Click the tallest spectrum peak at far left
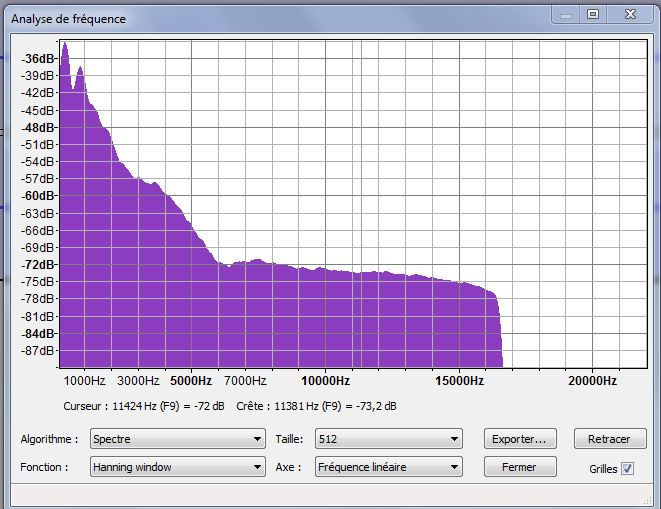 pos(65,46)
